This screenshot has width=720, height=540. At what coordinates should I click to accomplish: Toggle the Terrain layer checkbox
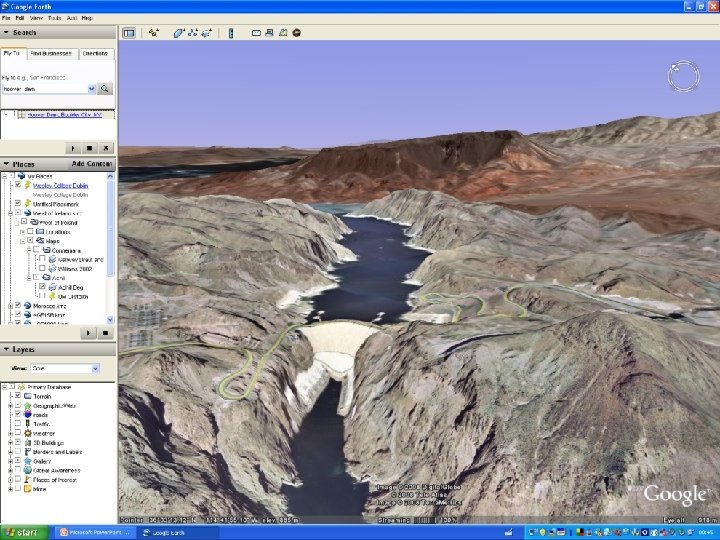(x=18, y=396)
